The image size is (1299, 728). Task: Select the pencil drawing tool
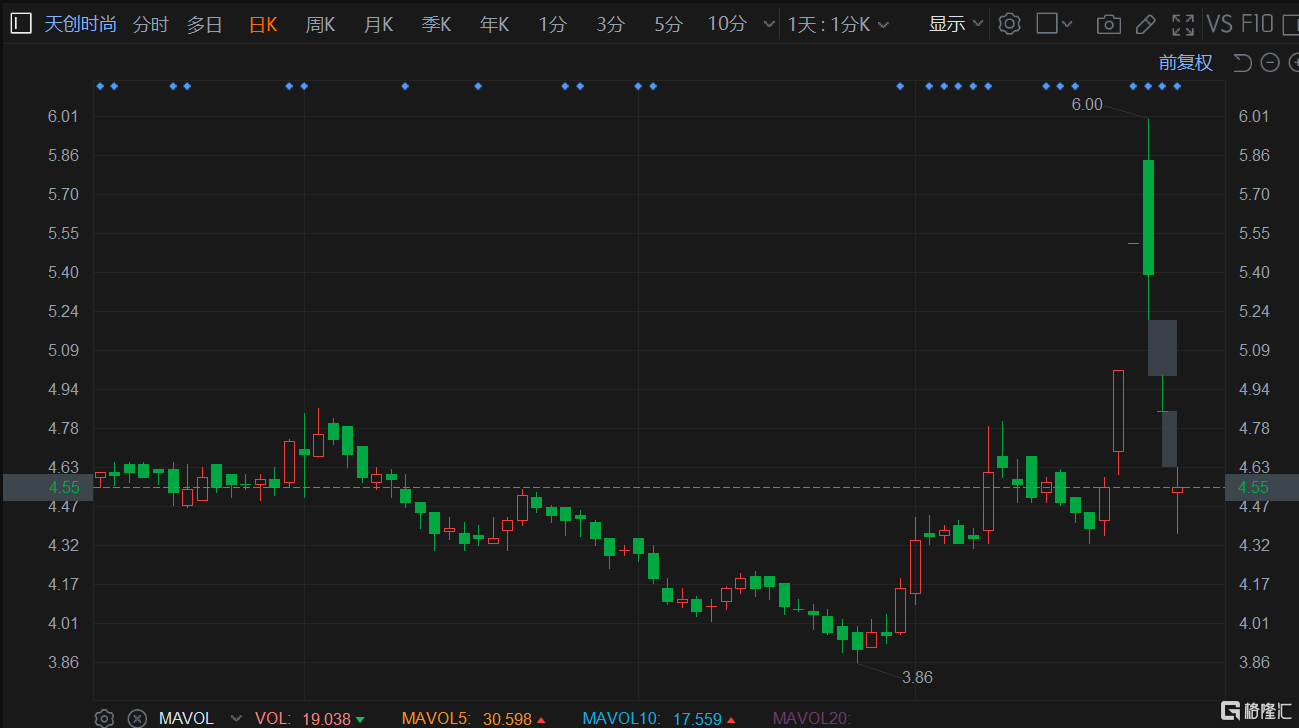(x=1145, y=23)
